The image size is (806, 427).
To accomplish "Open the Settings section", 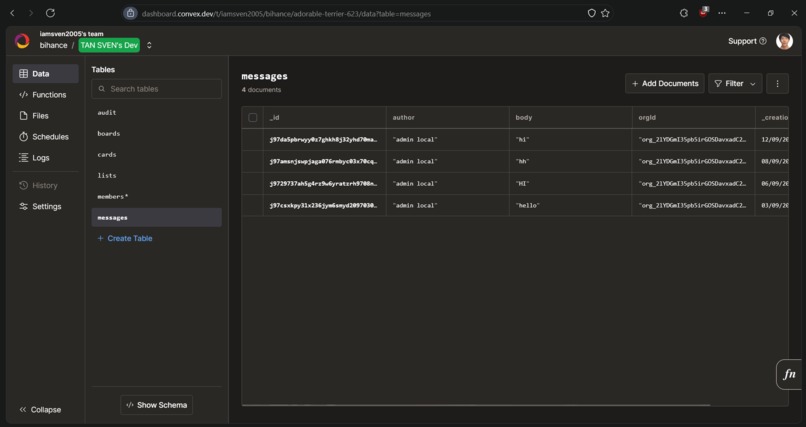I will [x=45, y=207].
